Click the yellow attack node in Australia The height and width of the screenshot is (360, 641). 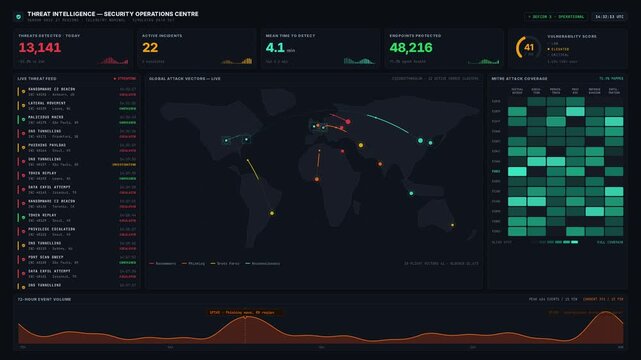point(453,225)
